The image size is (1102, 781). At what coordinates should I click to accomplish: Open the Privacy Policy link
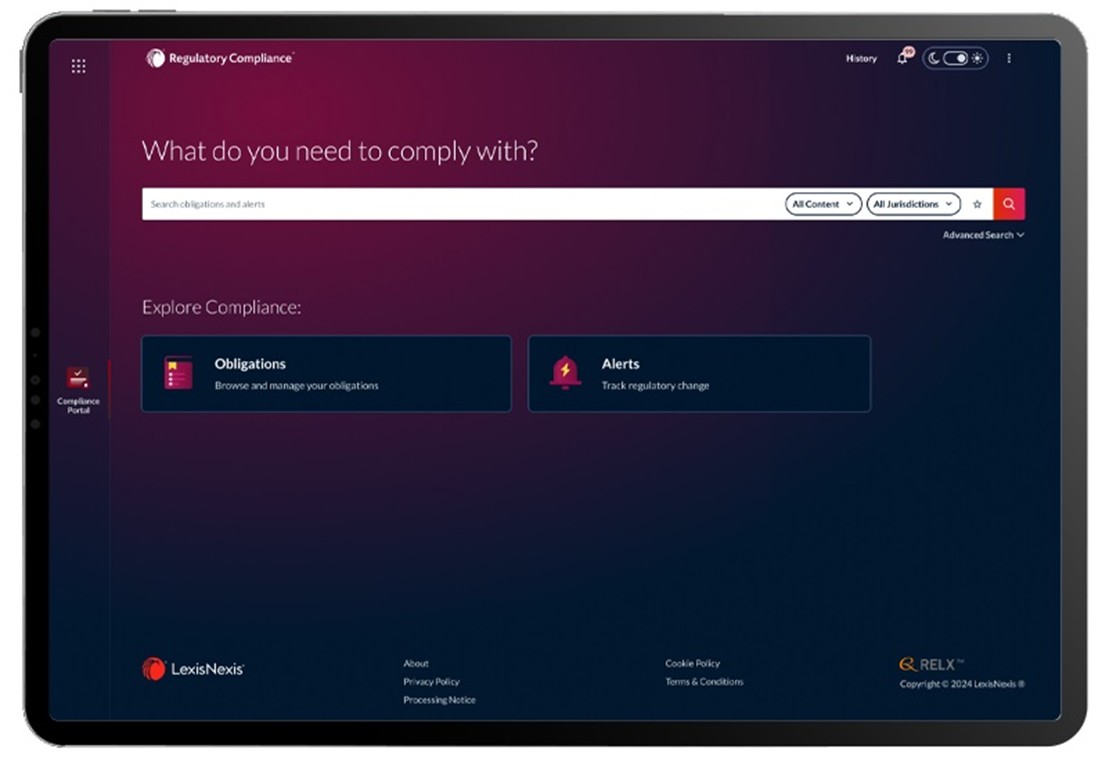coord(431,682)
